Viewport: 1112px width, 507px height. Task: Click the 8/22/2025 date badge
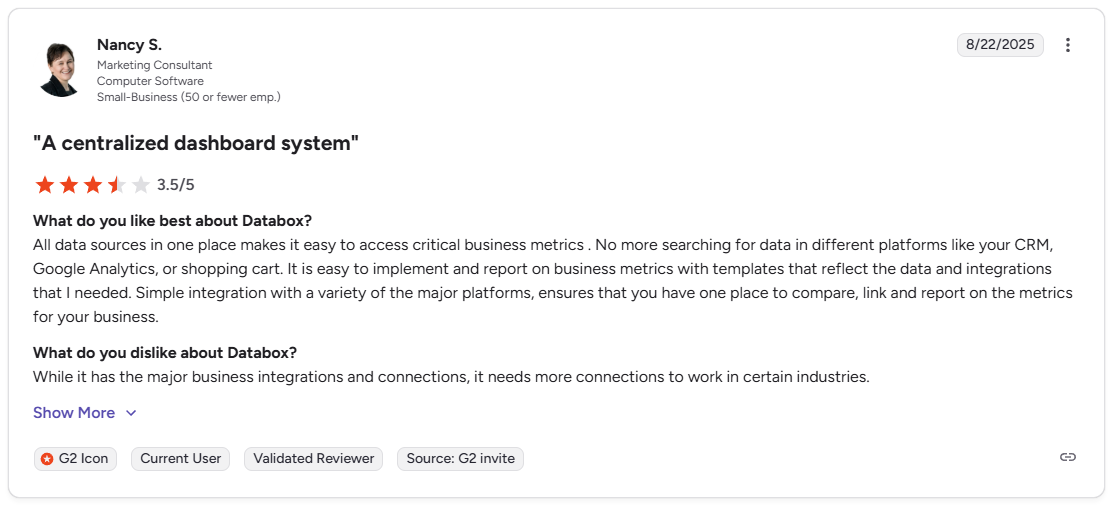coord(1000,45)
